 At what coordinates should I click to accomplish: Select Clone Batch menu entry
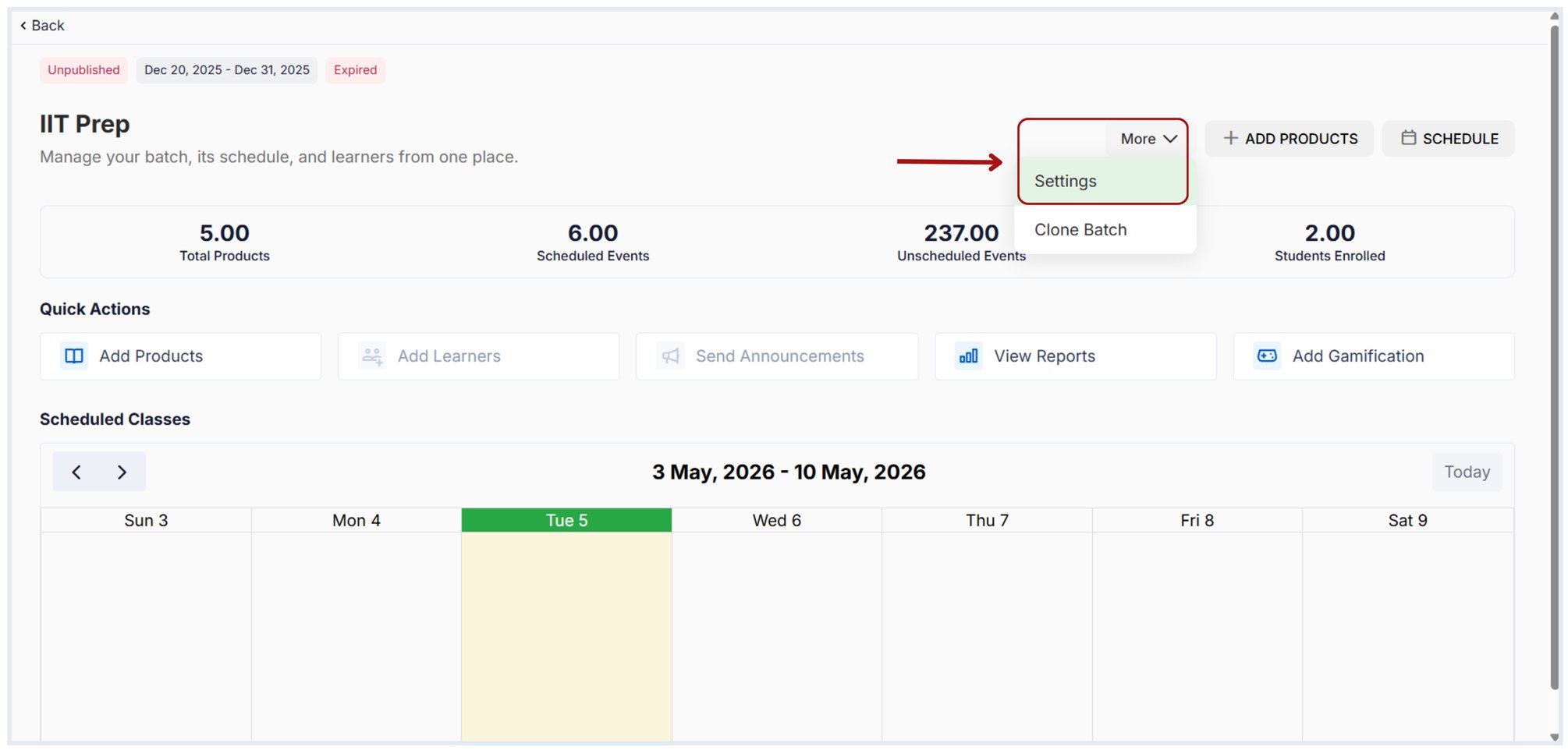(x=1105, y=230)
